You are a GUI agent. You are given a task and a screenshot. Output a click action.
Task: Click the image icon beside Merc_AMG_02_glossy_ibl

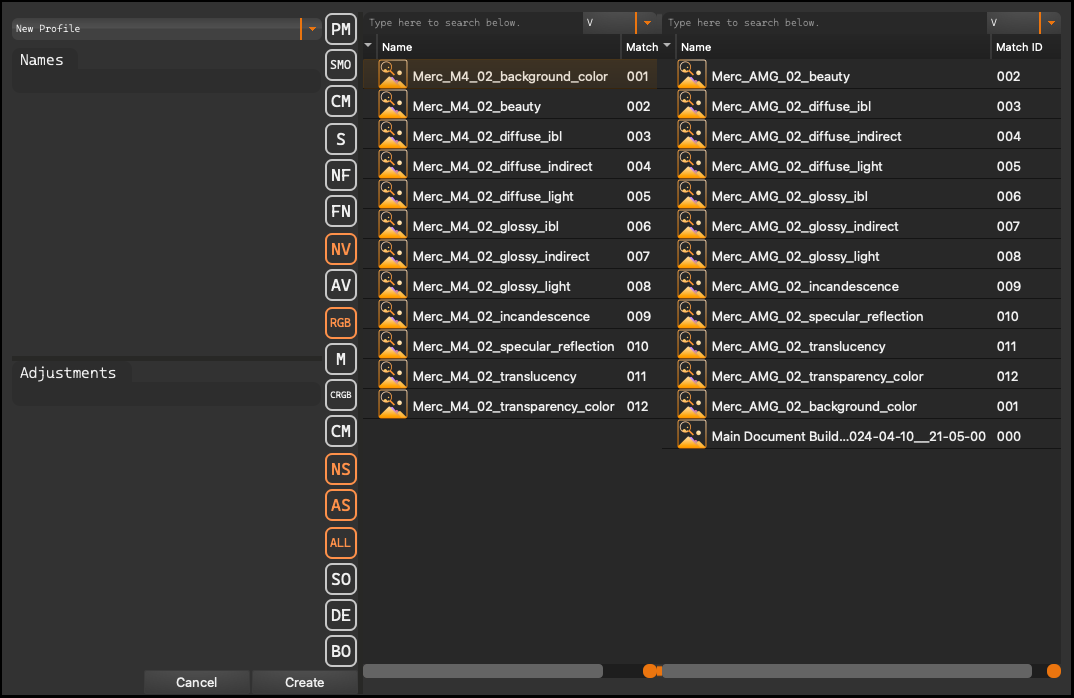pos(692,196)
